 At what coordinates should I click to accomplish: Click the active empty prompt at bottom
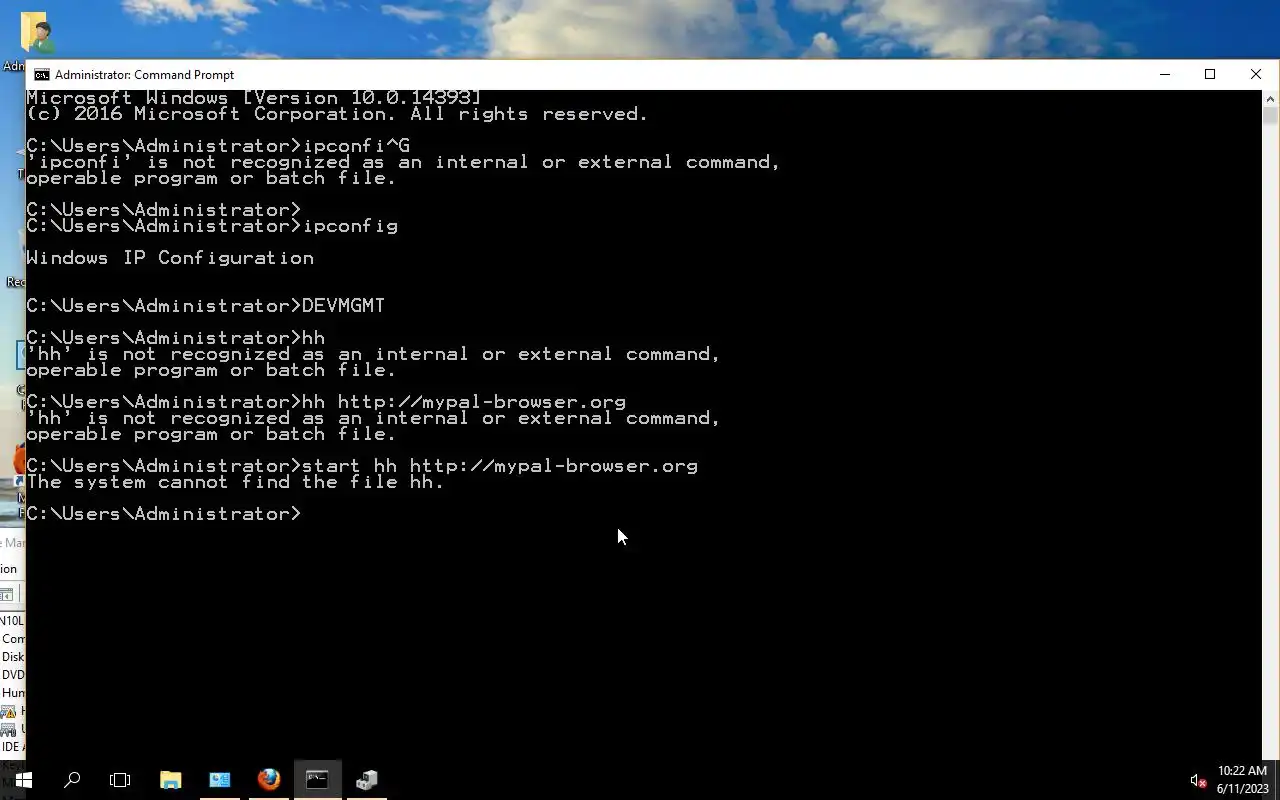tap(164, 514)
